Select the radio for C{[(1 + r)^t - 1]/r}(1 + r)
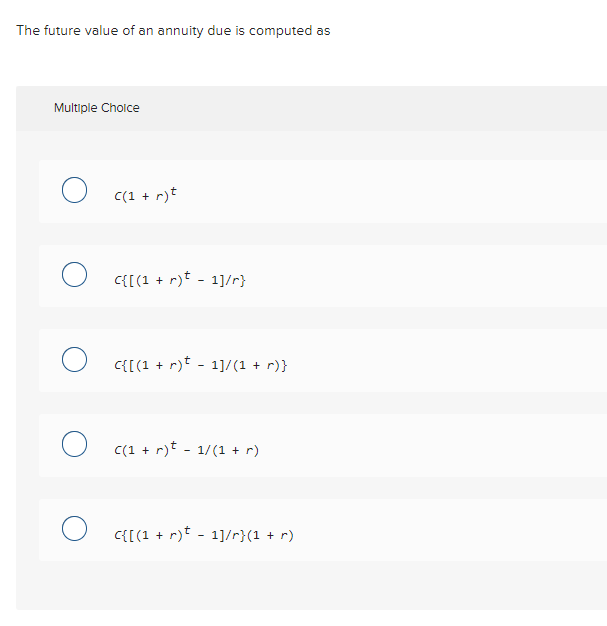 point(73,529)
